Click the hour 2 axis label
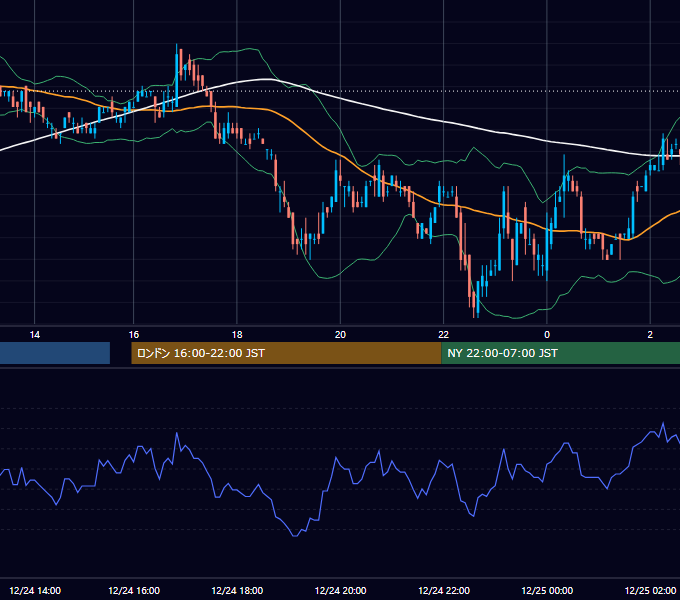 [650, 334]
